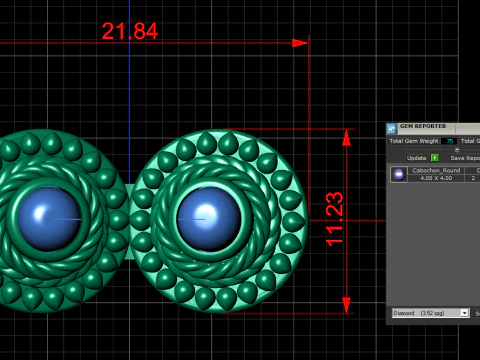This screenshot has height=360, width=480.
Task: Click the 21.84 width dimension text
Action: click(130, 31)
